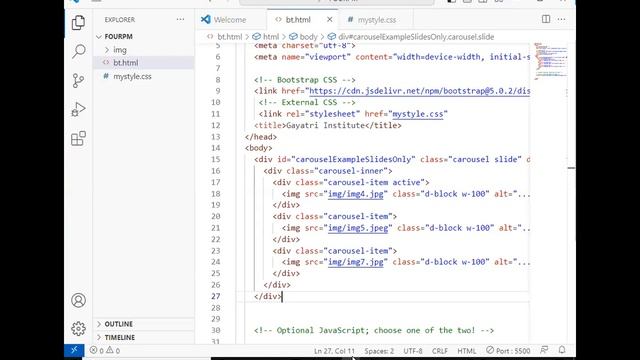Follow img/img7.jpg link on line 24
Screen dimensions: 640x360
pos(356,262)
